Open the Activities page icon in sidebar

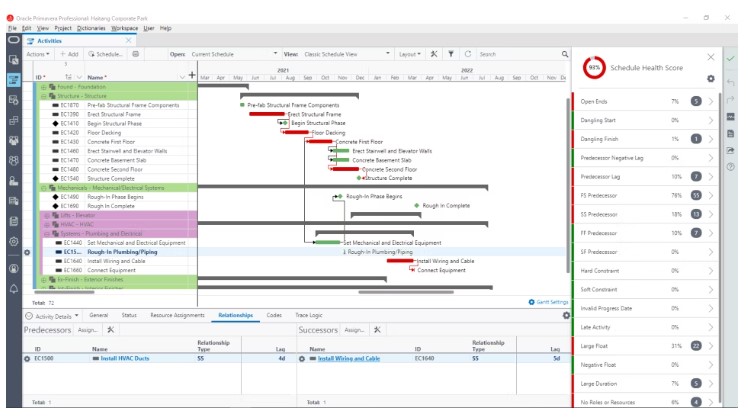(14, 80)
